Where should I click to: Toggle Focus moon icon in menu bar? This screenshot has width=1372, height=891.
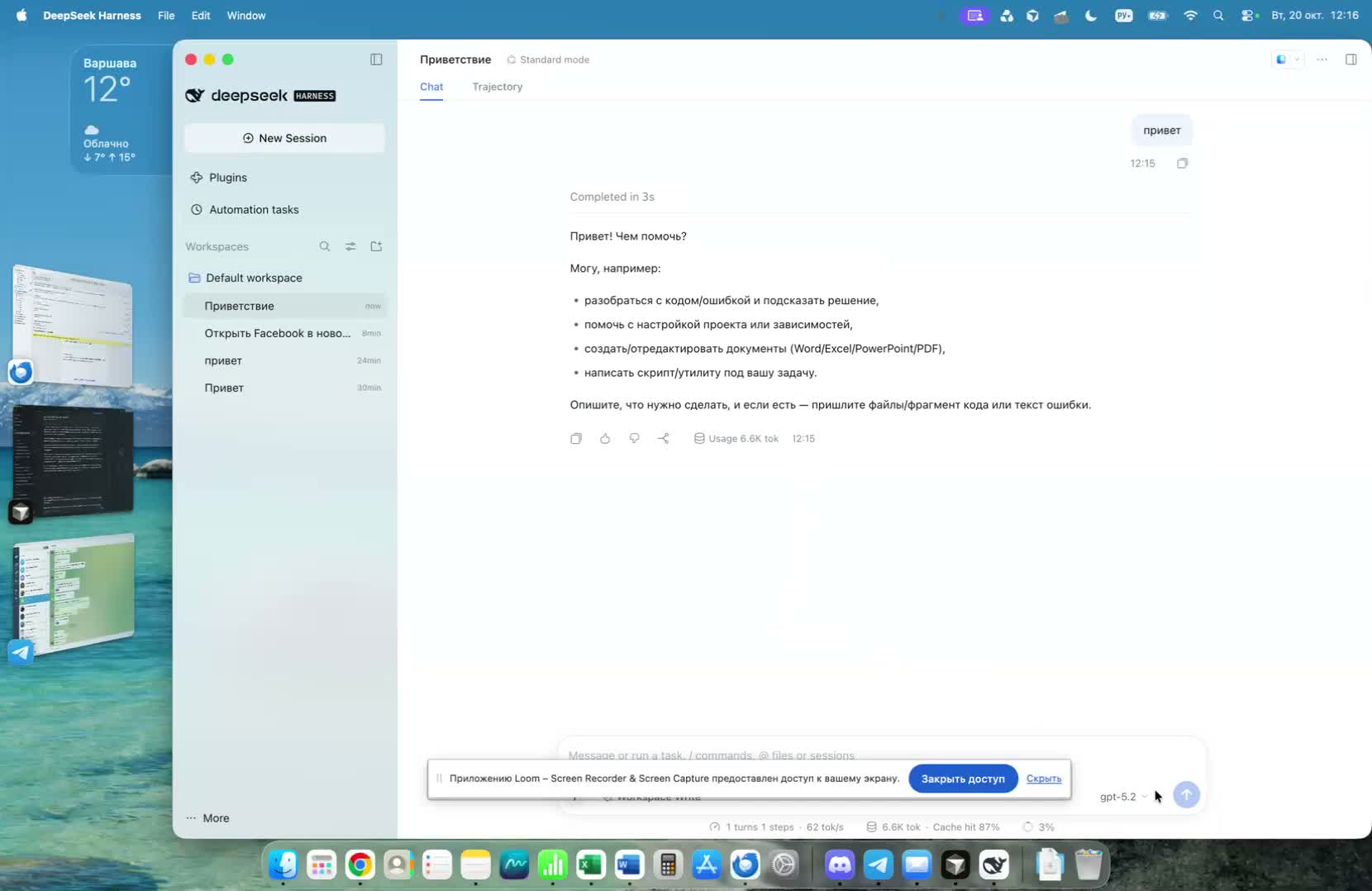pyautogui.click(x=1091, y=16)
